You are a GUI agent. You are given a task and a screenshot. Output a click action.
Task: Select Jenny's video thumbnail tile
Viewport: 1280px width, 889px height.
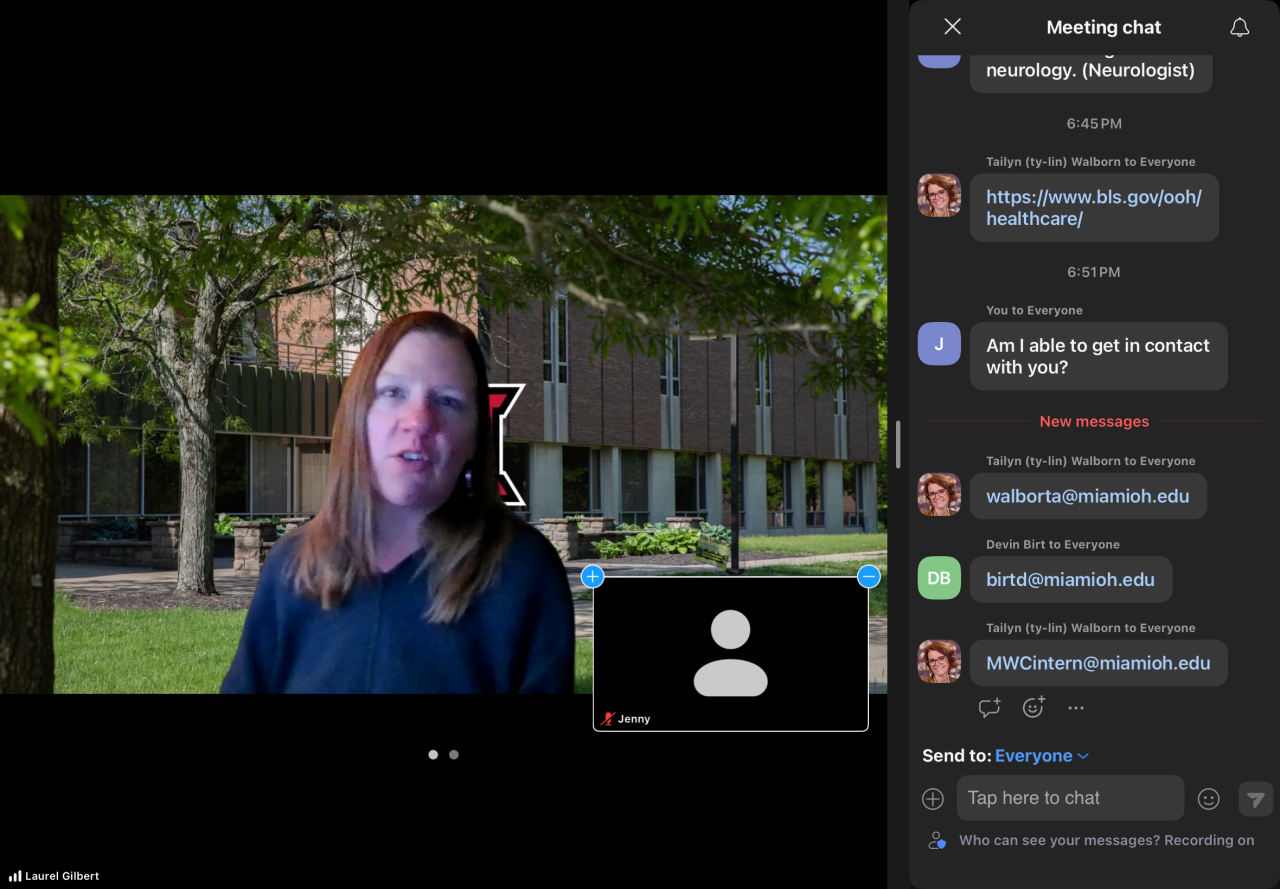[730, 654]
